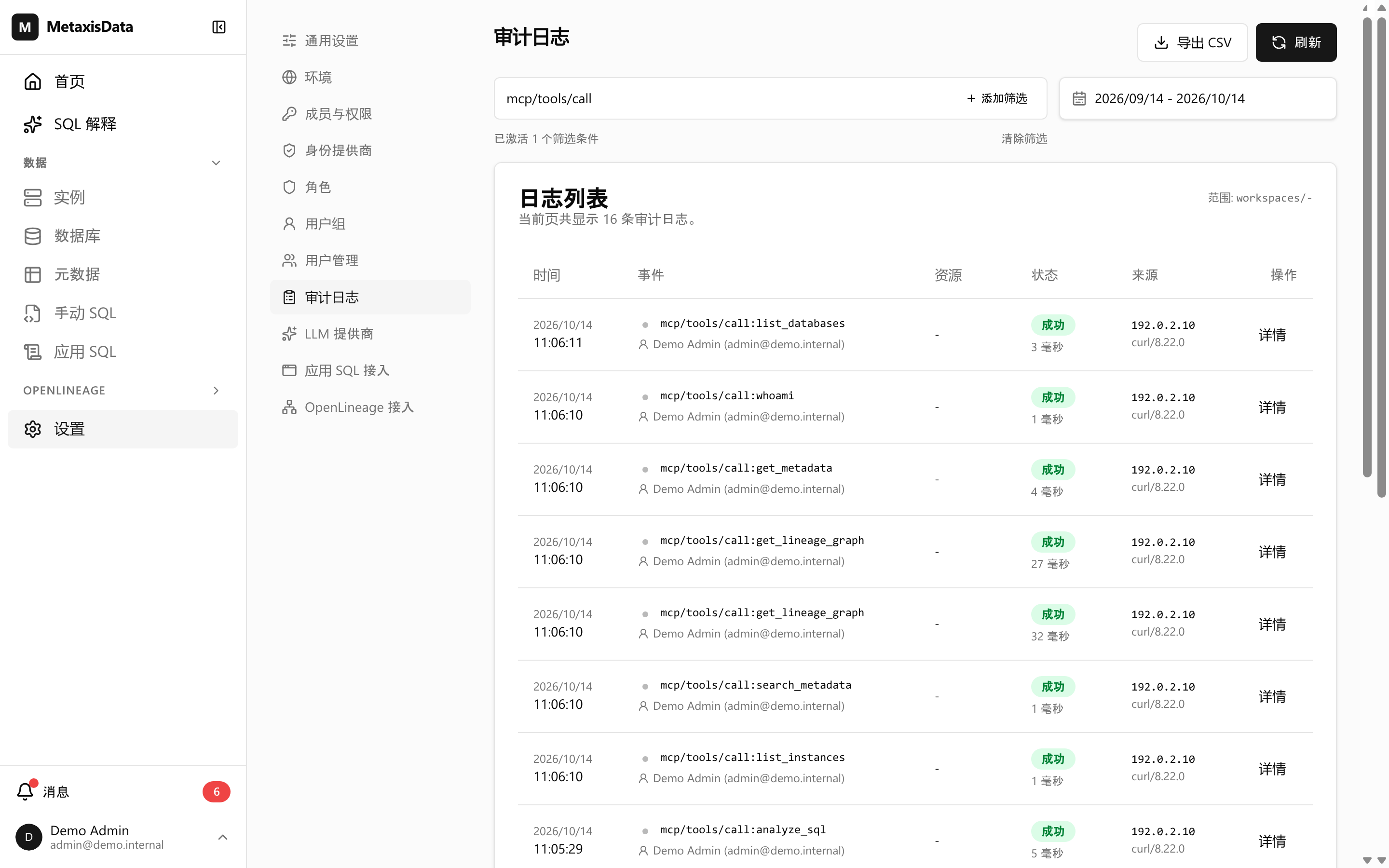Open the 角色 settings page
The height and width of the screenshot is (868, 1389).
click(370, 187)
